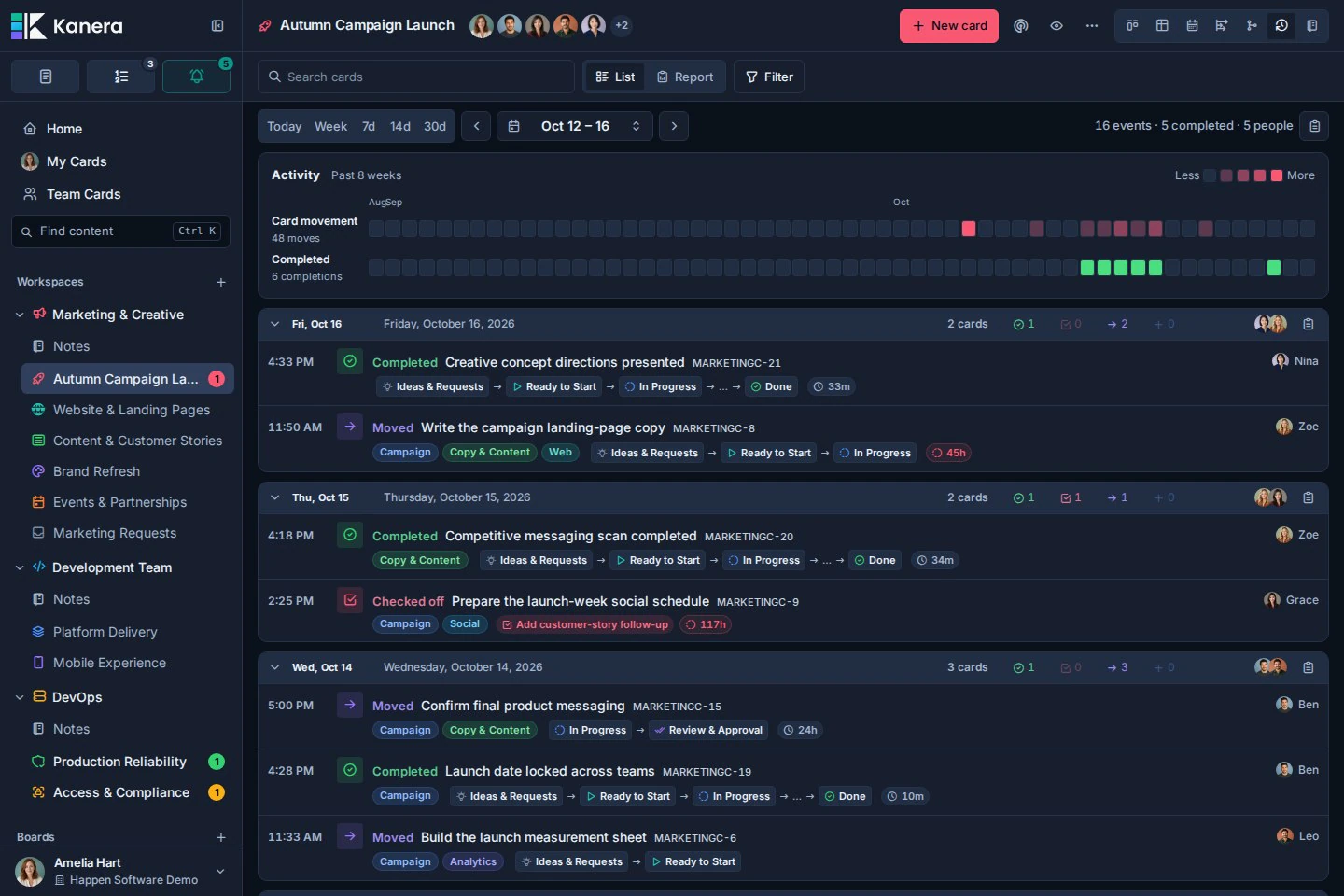Toggle the eye watch icon in header
The height and width of the screenshot is (896, 1344).
coord(1057,26)
